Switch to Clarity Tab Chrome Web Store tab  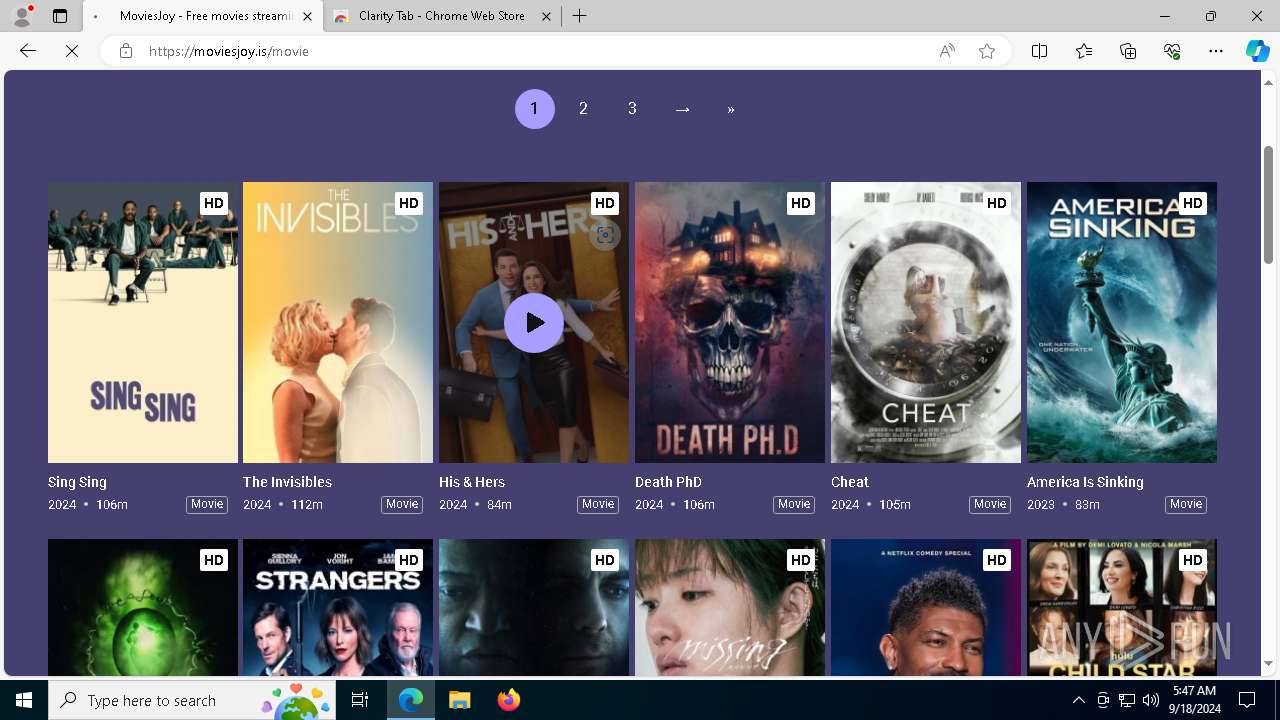pyautogui.click(x=440, y=16)
